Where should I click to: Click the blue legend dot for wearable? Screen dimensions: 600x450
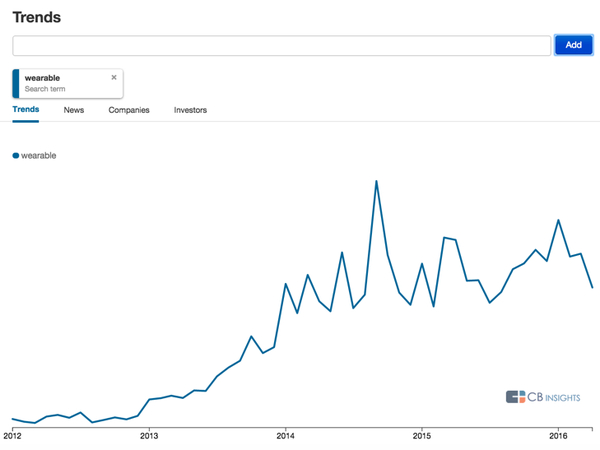click(x=16, y=155)
